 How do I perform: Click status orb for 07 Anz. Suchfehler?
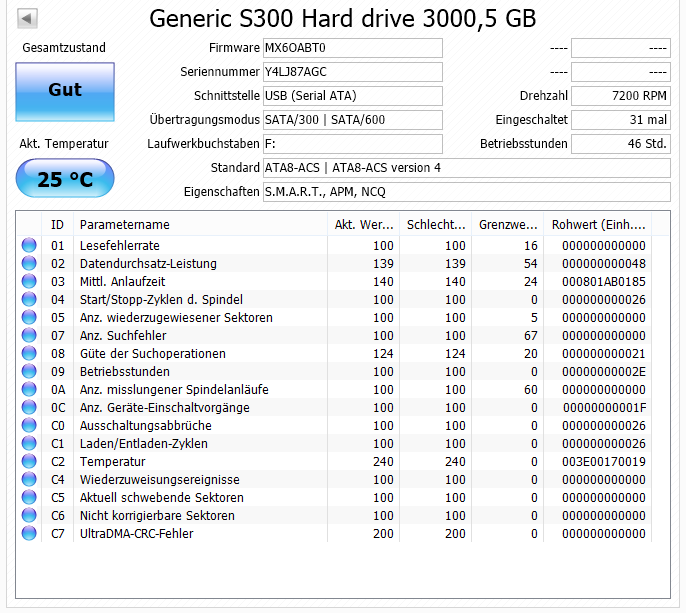(29, 335)
